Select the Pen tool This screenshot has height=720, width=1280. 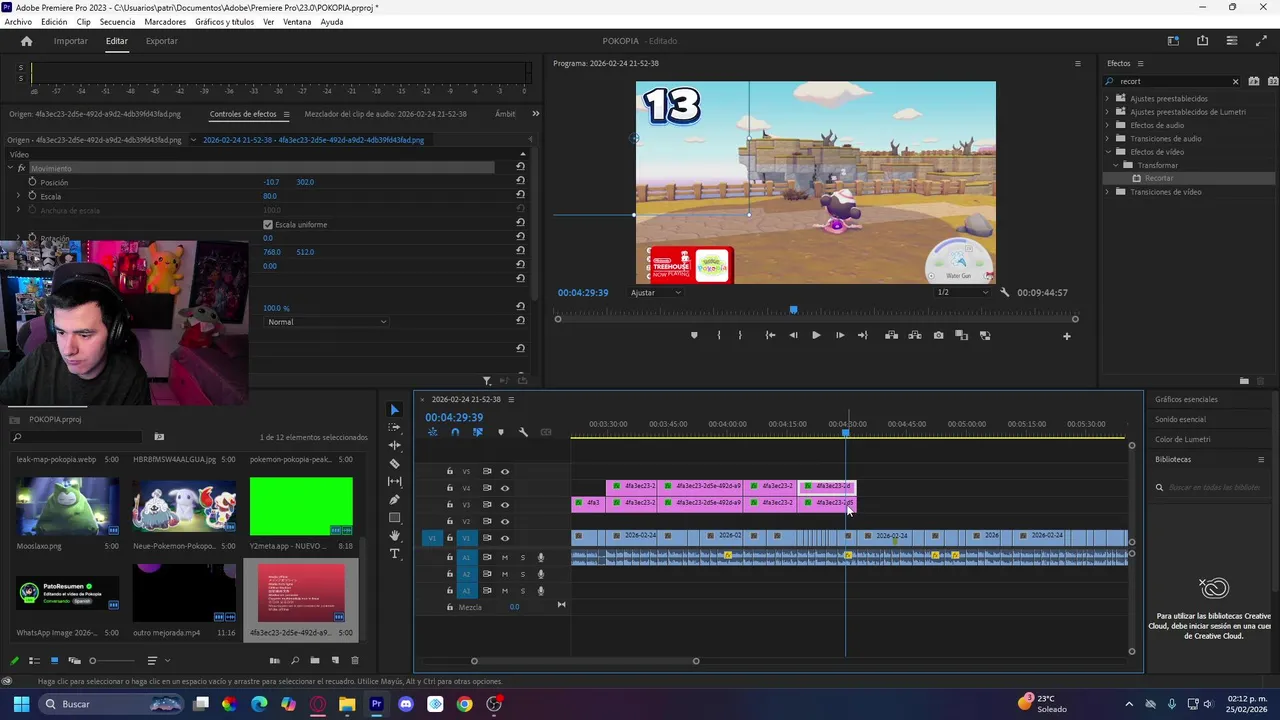tap(394, 499)
